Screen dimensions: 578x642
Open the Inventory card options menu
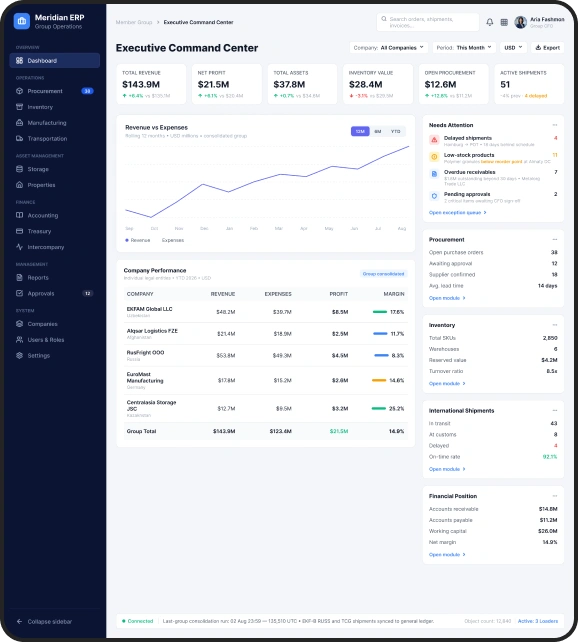click(x=555, y=325)
